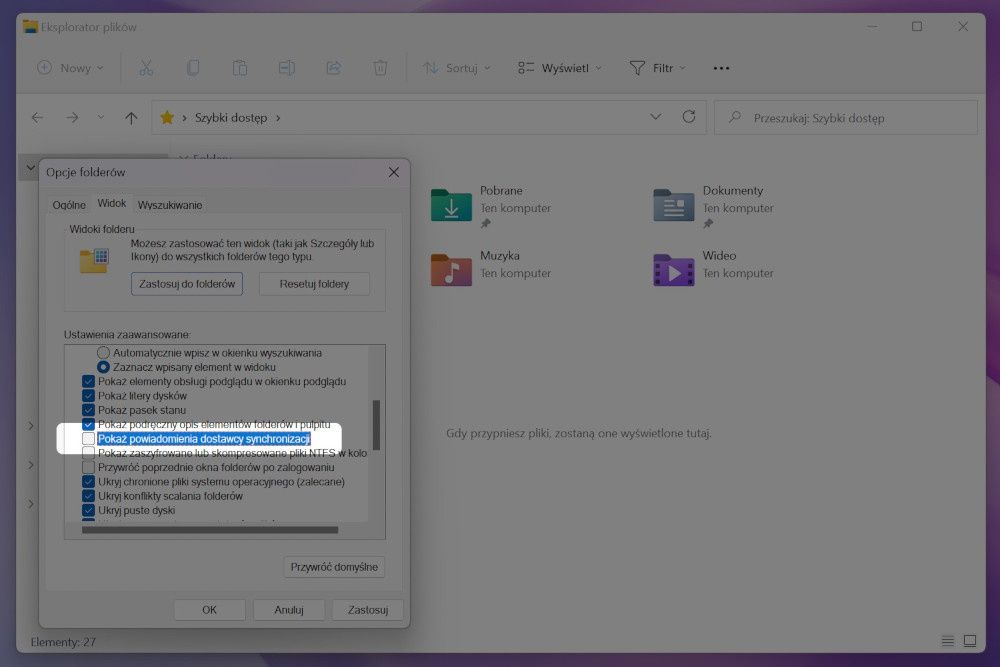This screenshot has height=667, width=1000.
Task: Open recent locations chevron beside forward arrow
Action: point(101,117)
